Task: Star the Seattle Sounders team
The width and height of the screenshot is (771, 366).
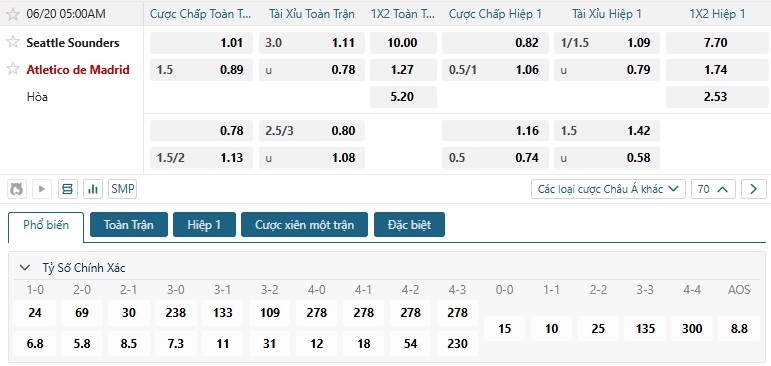Action: pyautogui.click(x=13, y=42)
